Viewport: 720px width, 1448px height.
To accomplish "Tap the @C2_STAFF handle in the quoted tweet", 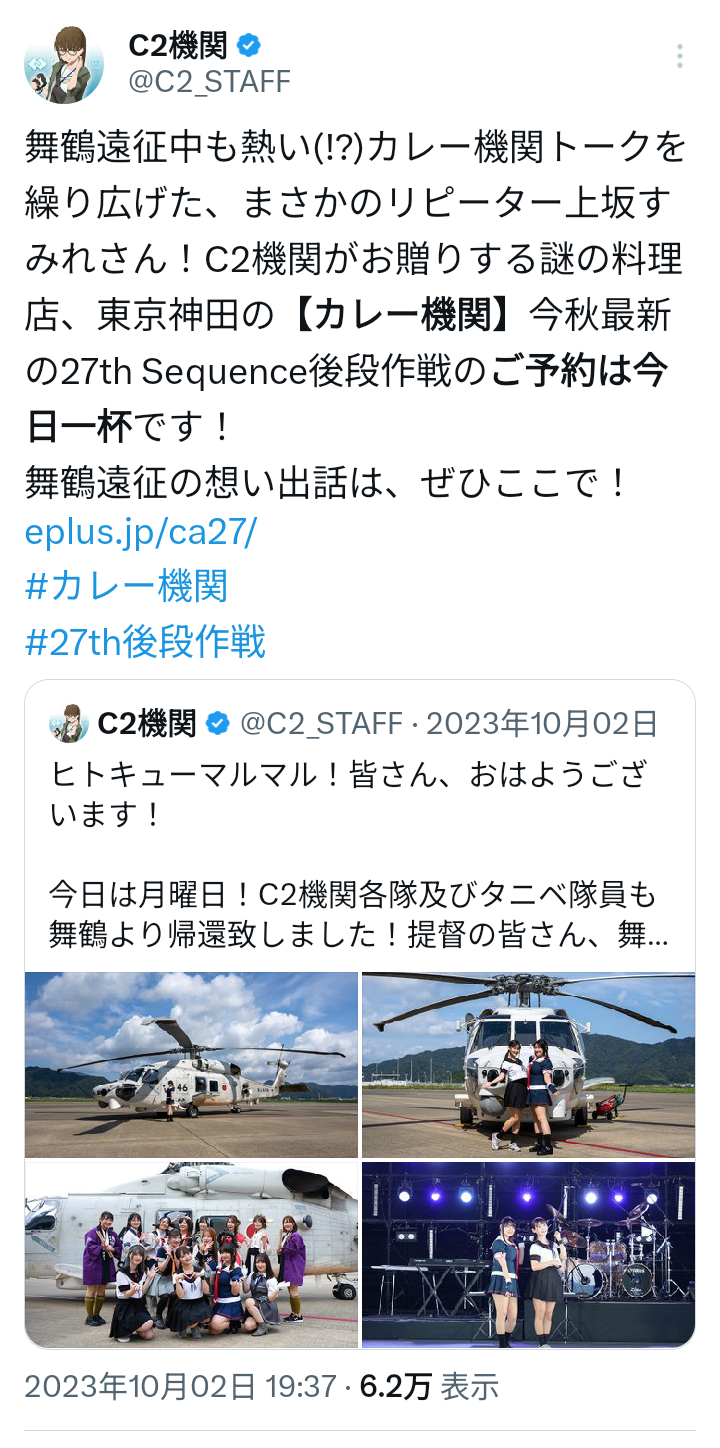I will pos(320,723).
